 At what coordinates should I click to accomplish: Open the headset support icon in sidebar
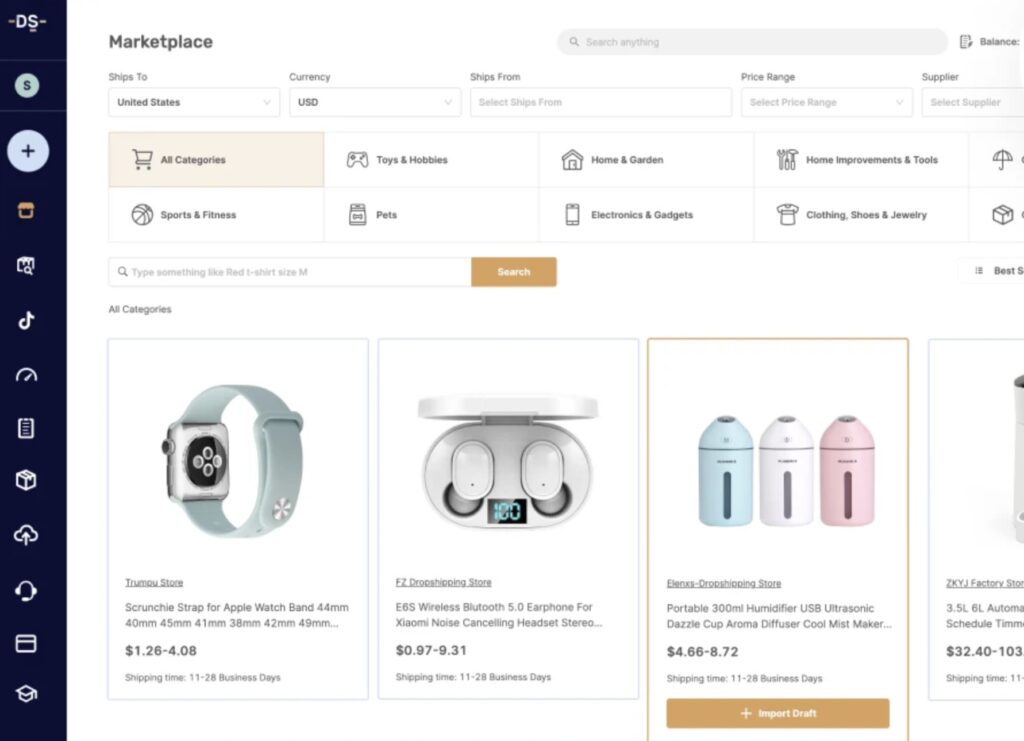(x=26, y=589)
